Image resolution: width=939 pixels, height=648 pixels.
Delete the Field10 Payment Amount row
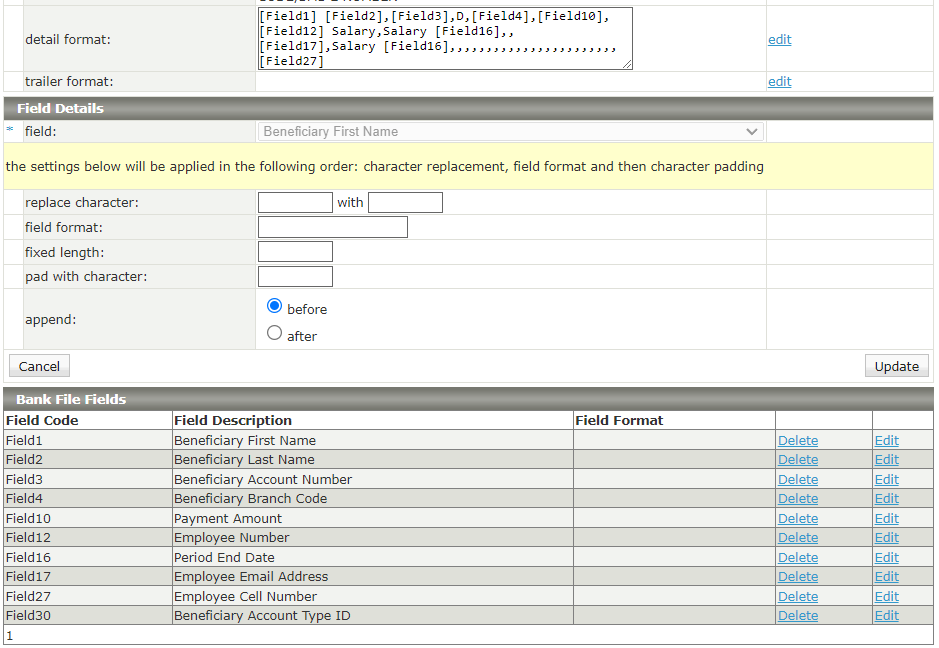[797, 519]
